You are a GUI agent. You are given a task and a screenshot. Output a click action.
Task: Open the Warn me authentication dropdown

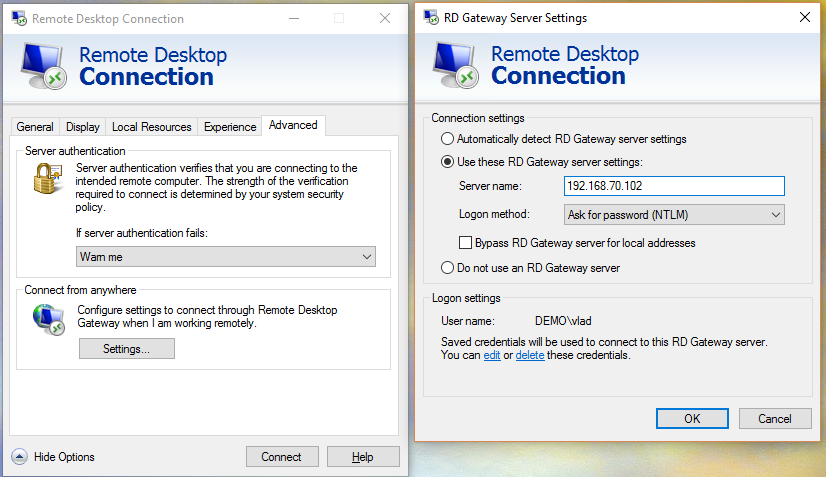225,257
